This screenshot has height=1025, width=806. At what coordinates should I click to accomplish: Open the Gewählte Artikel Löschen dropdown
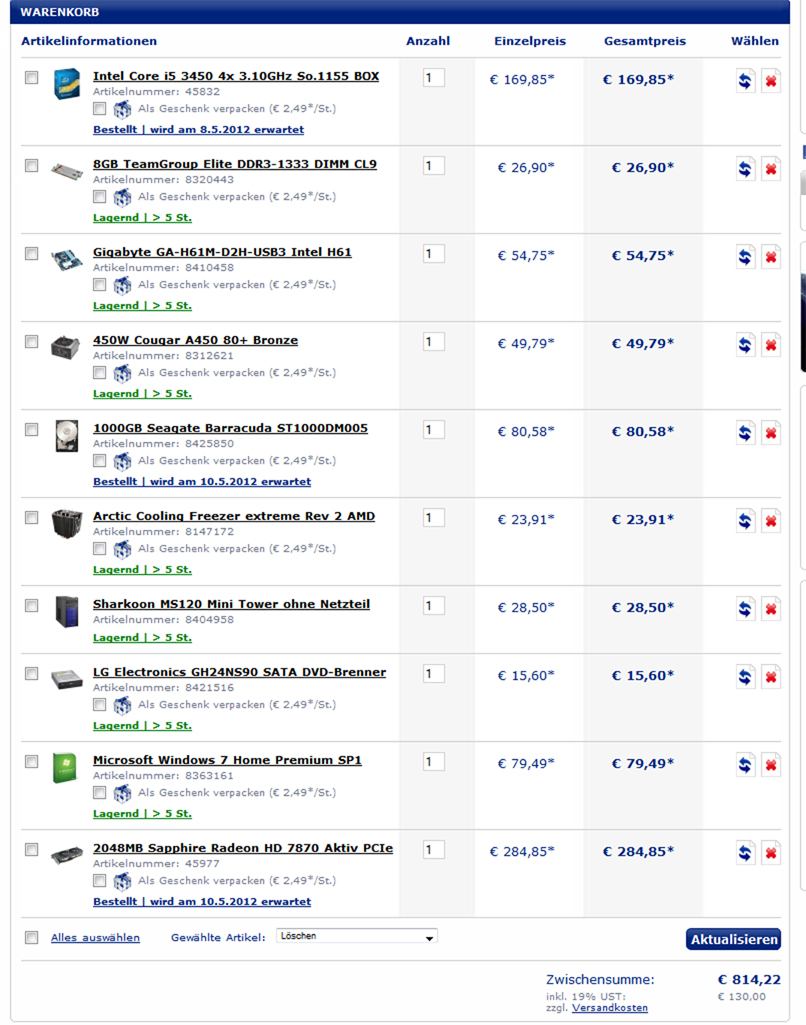(357, 937)
